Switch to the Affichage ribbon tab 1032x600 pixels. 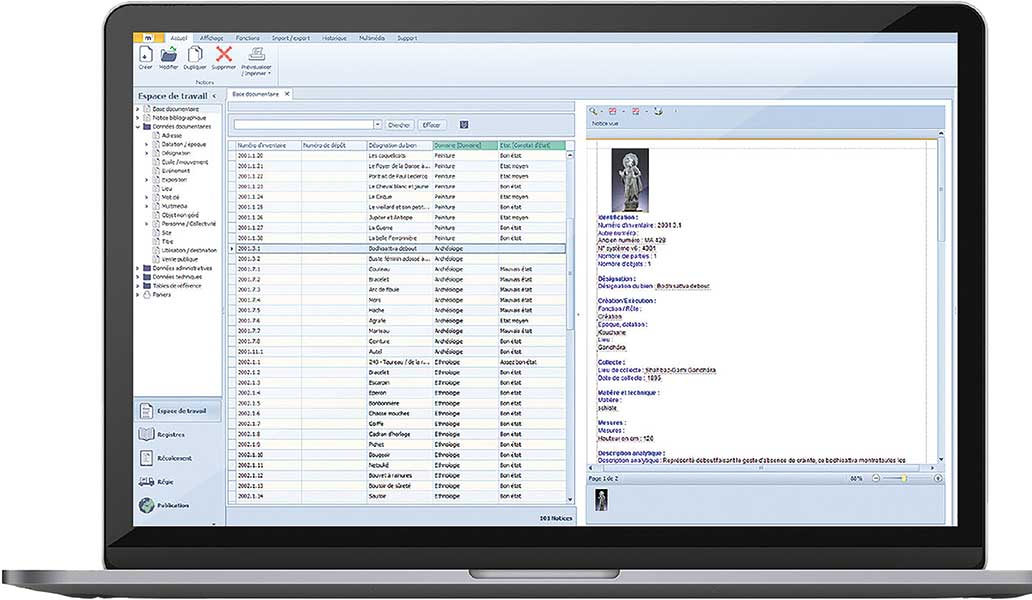(x=212, y=38)
